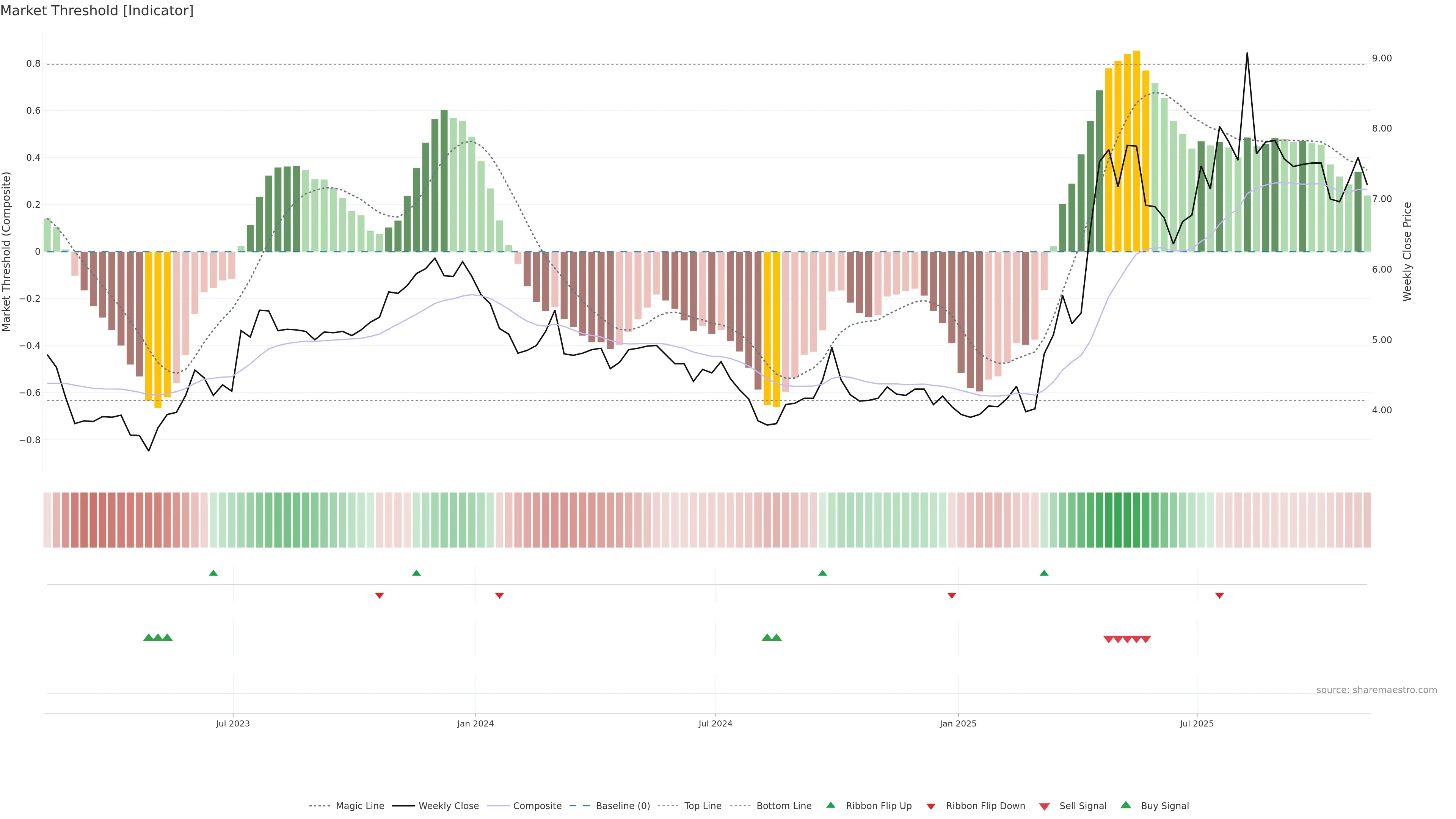Click the Baseline (0) legend entry
The image size is (1456, 819).
(622, 806)
